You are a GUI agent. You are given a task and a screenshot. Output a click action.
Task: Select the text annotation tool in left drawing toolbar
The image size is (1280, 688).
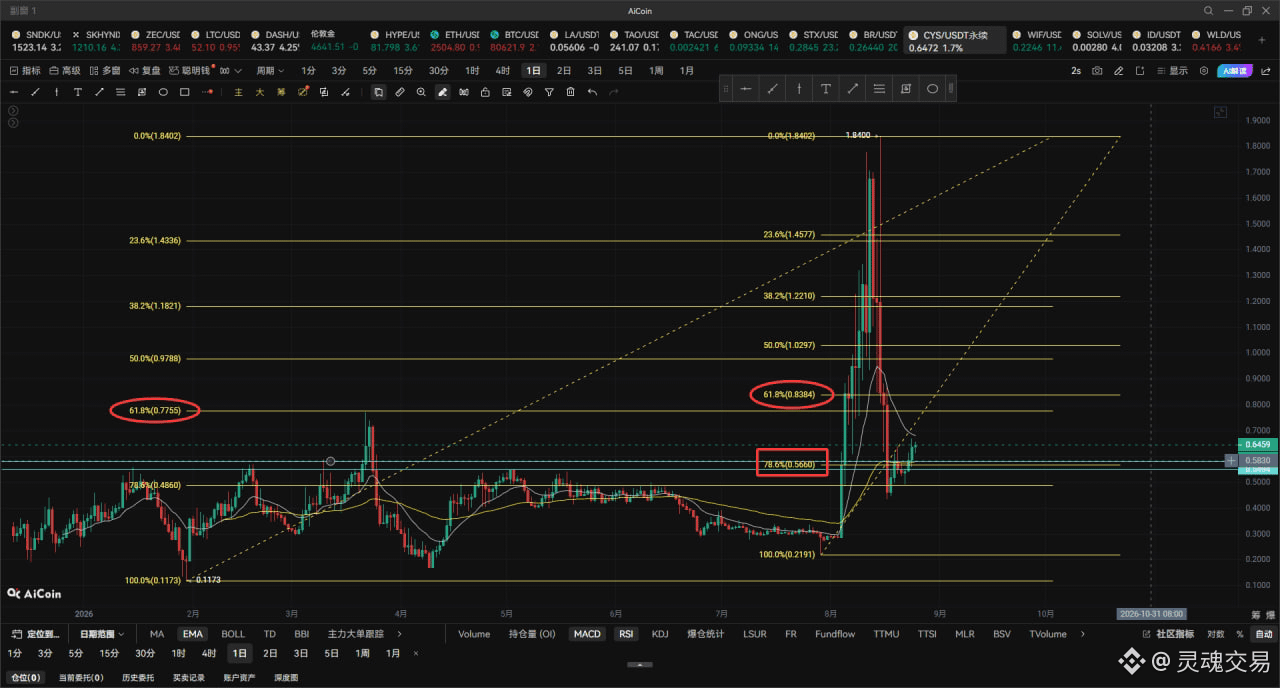point(78,92)
